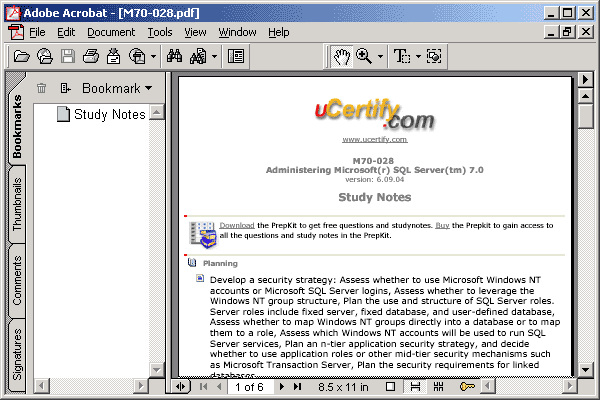Toggle navigation pane from status bar

181,387
